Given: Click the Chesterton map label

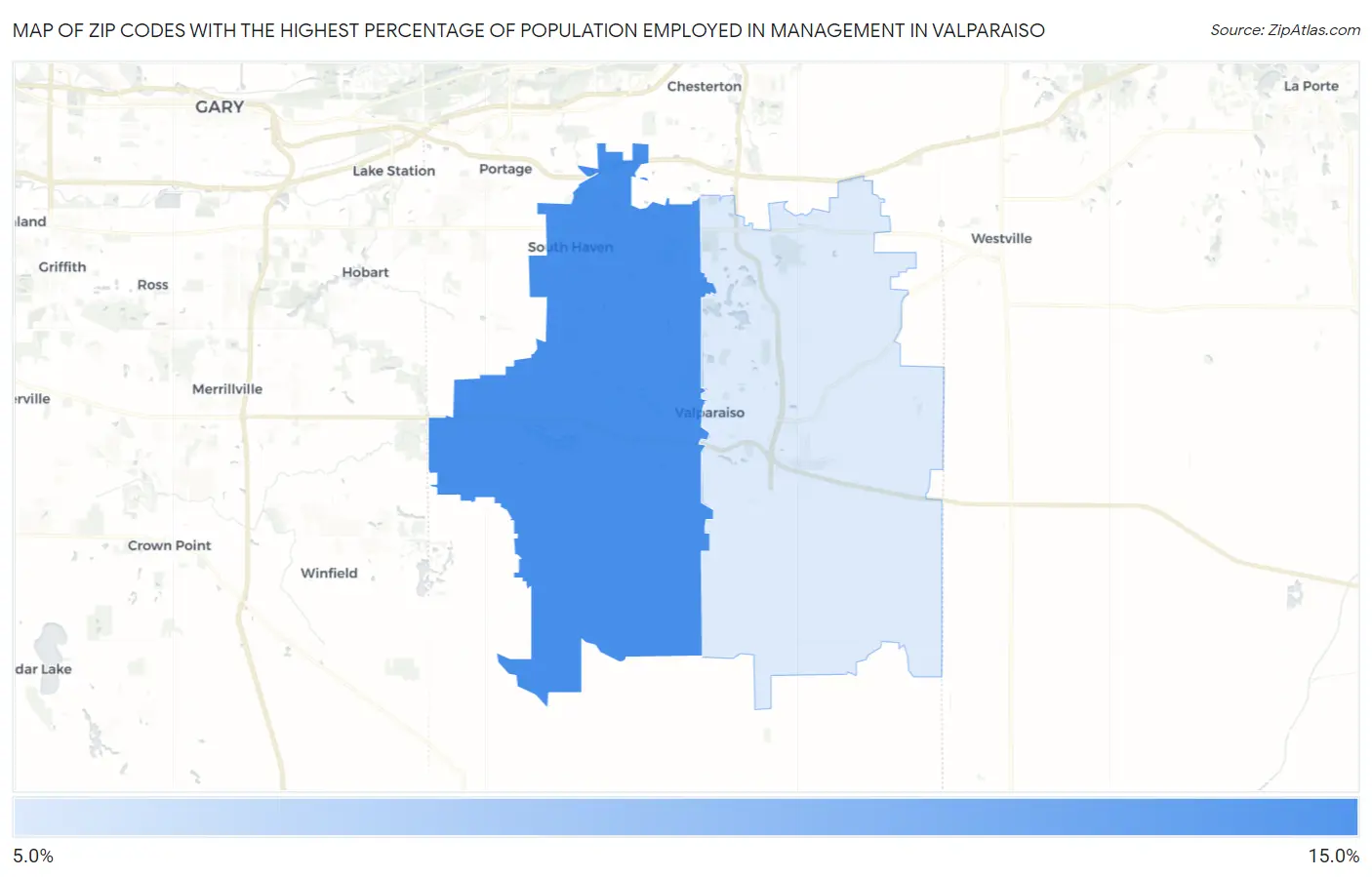Looking at the screenshot, I should pyautogui.click(x=705, y=86).
